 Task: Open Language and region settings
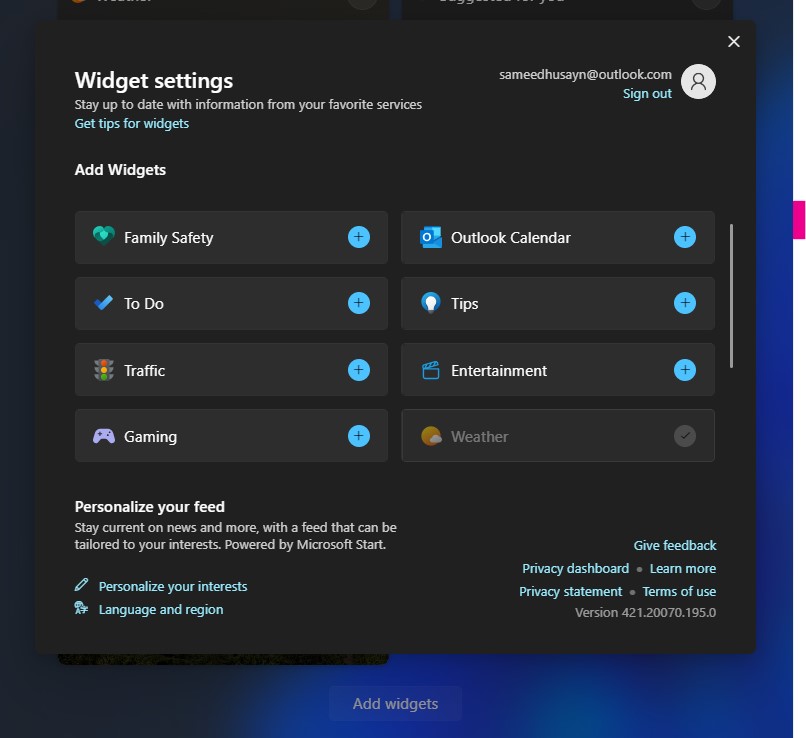(161, 610)
